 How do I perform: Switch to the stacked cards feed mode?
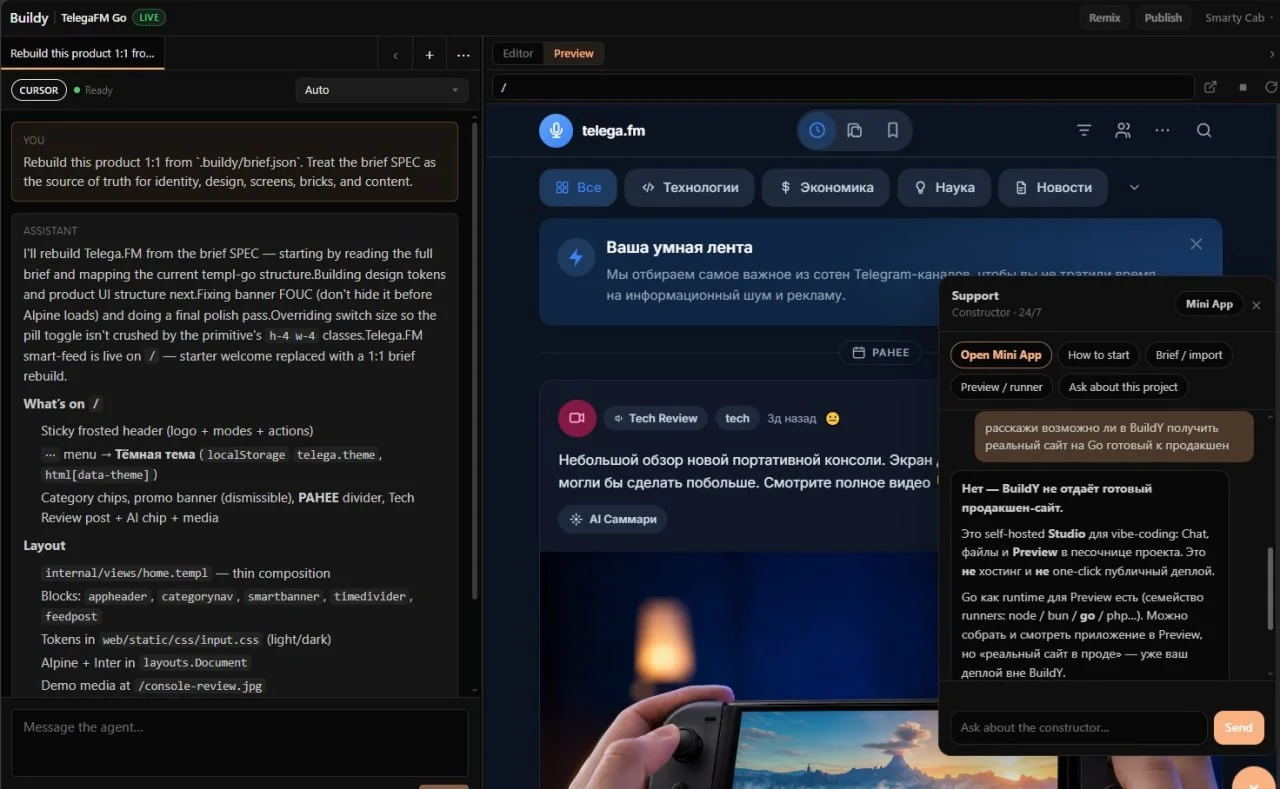[x=854, y=130]
